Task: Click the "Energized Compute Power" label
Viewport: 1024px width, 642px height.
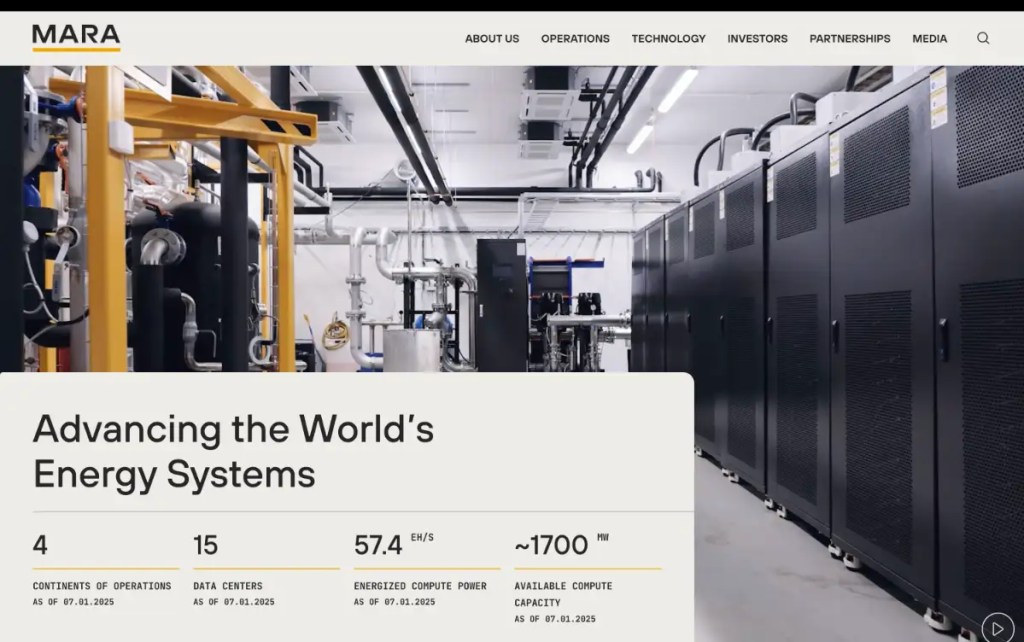Action: pos(420,586)
